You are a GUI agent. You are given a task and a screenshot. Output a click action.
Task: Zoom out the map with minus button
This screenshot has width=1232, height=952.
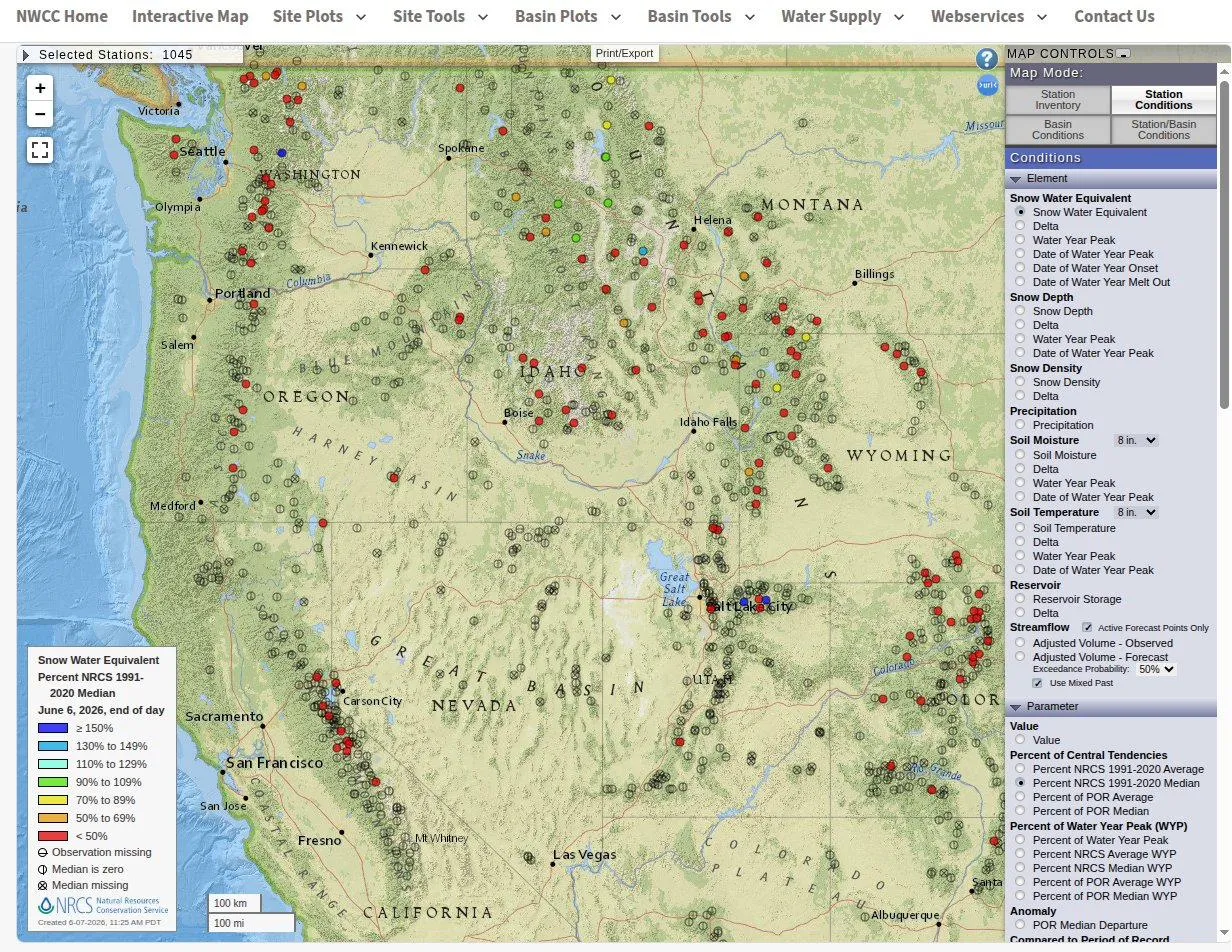40,114
